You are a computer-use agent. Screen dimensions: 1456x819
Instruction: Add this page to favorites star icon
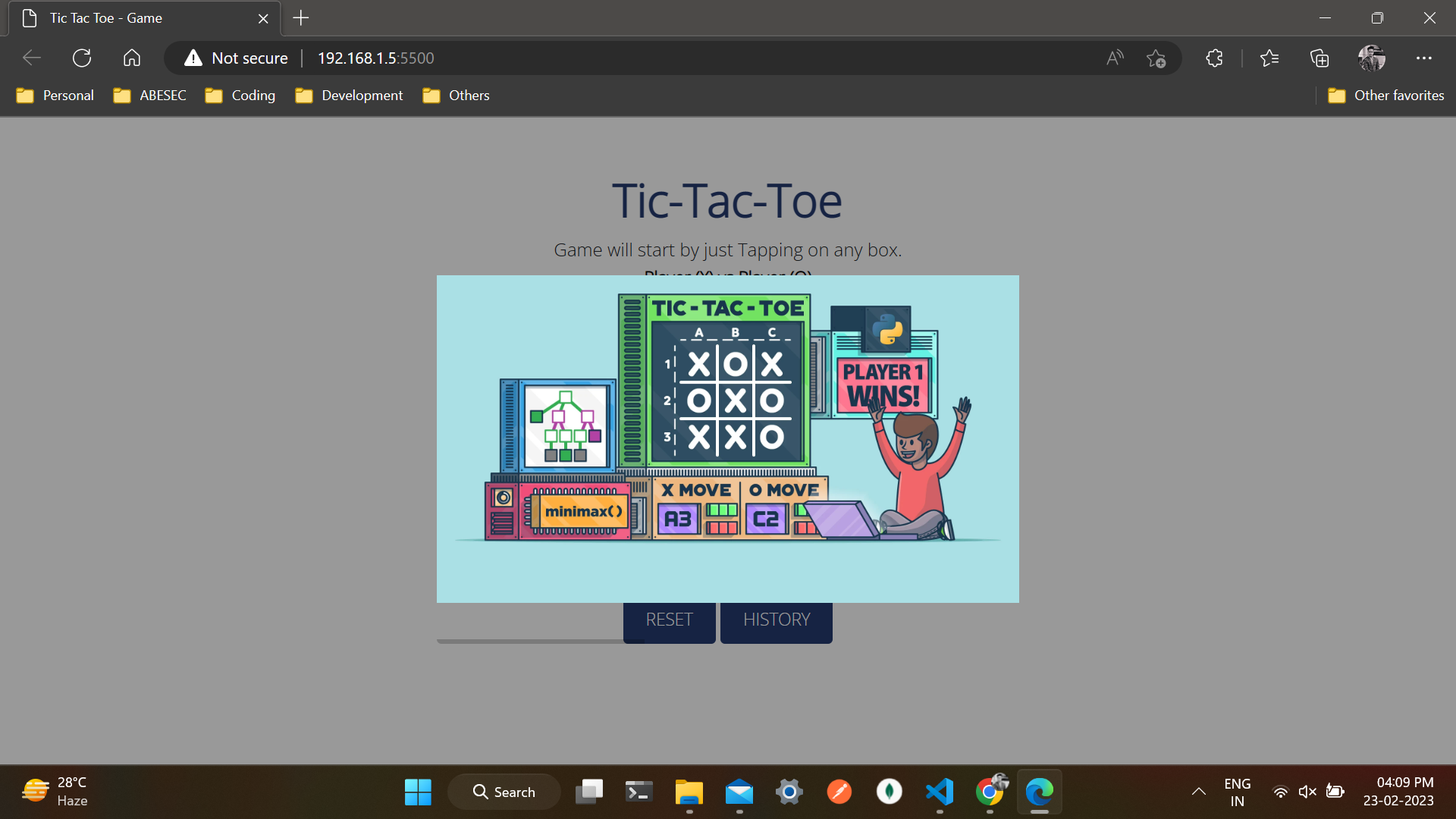1156,58
